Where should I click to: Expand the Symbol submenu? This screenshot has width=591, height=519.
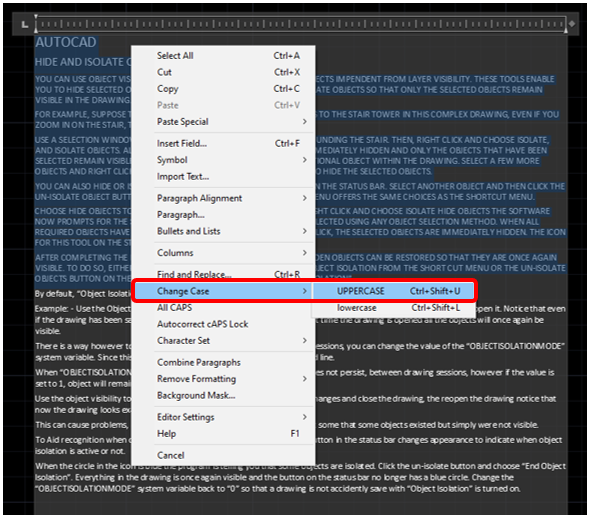click(223, 160)
